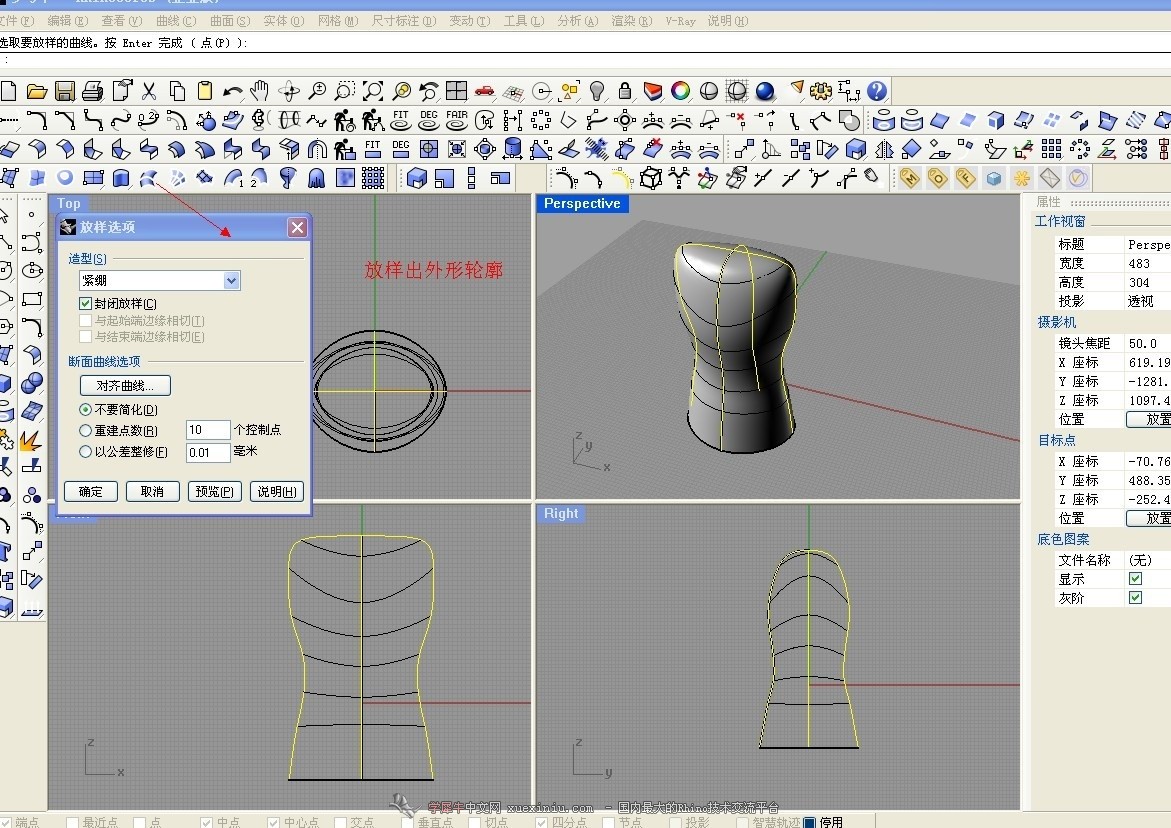Viewport: 1171px width, 828px height.
Task: Click the Paste clipboard icon
Action: tap(205, 91)
